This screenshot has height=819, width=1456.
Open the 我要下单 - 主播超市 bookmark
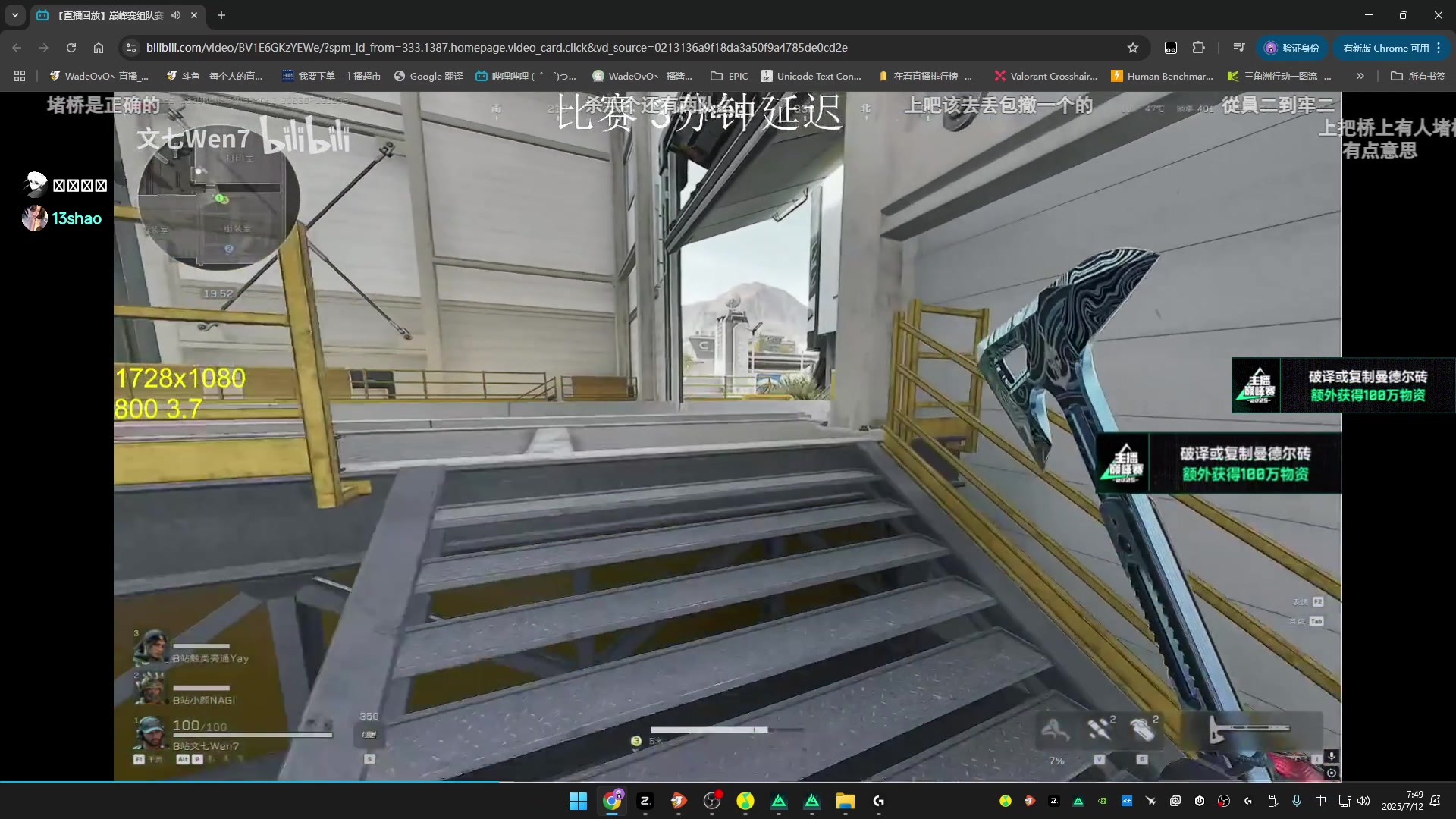pos(331,76)
